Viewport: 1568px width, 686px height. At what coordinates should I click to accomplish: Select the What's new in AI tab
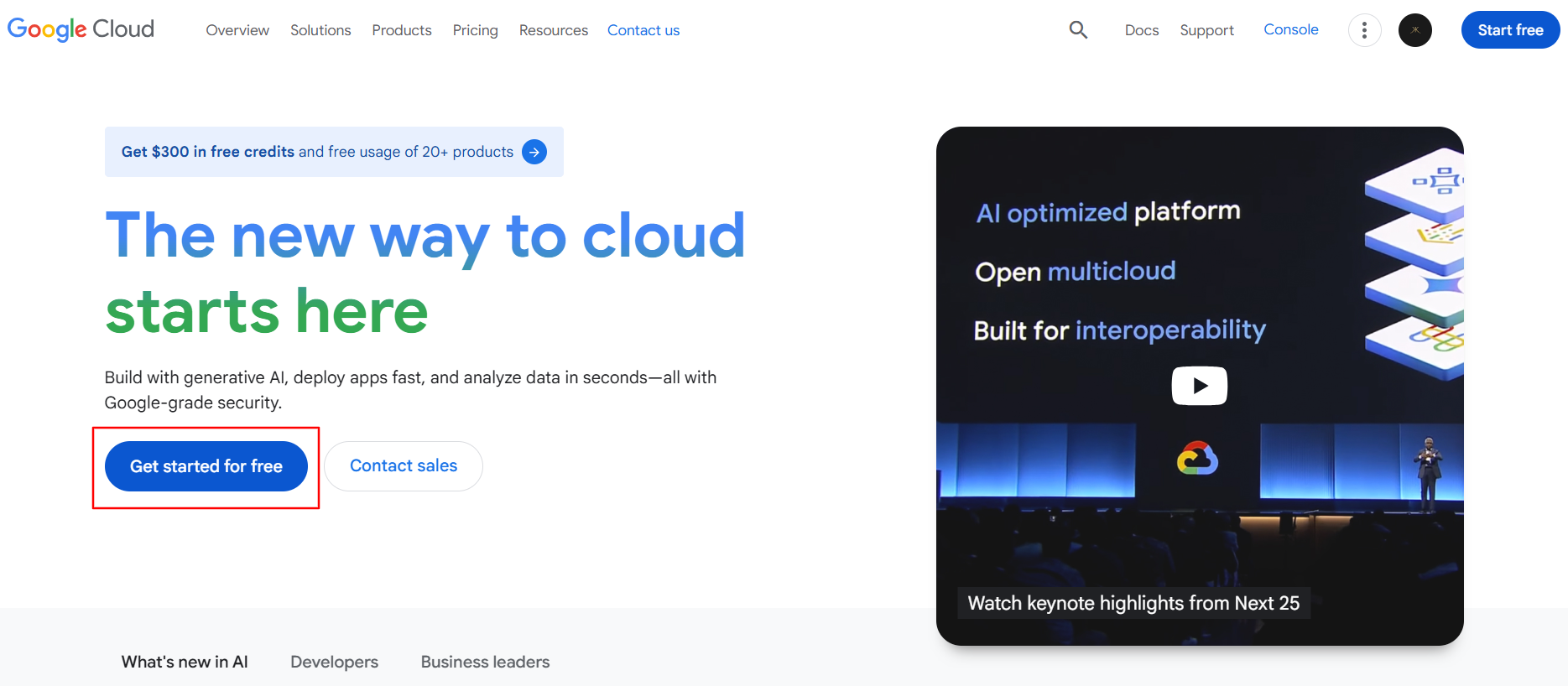[x=185, y=662]
